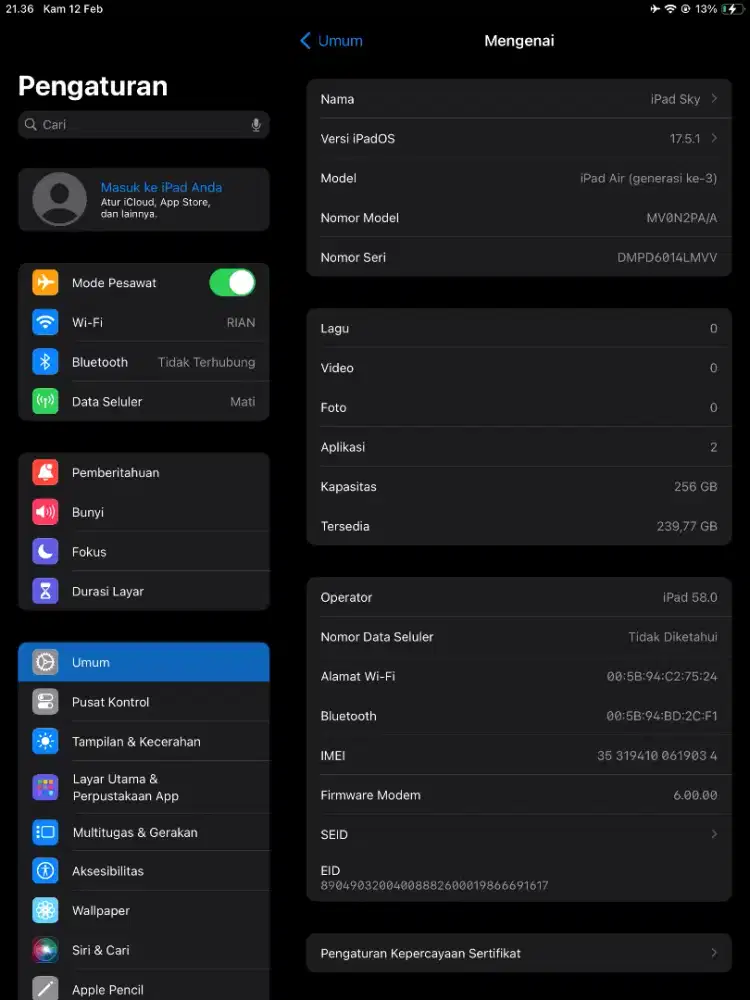The height and width of the screenshot is (1000, 750).
Task: Tap the Pemberitahuan bell icon
Action: coord(45,473)
